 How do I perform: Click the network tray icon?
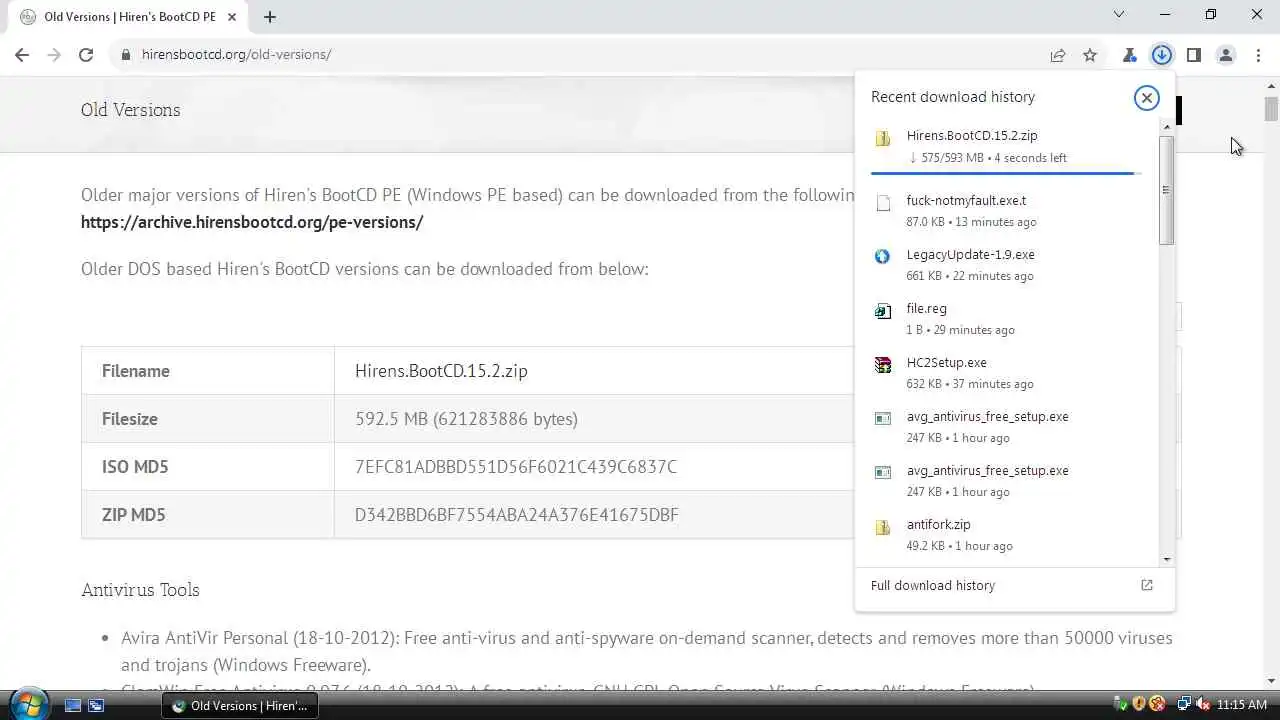[1184, 705]
